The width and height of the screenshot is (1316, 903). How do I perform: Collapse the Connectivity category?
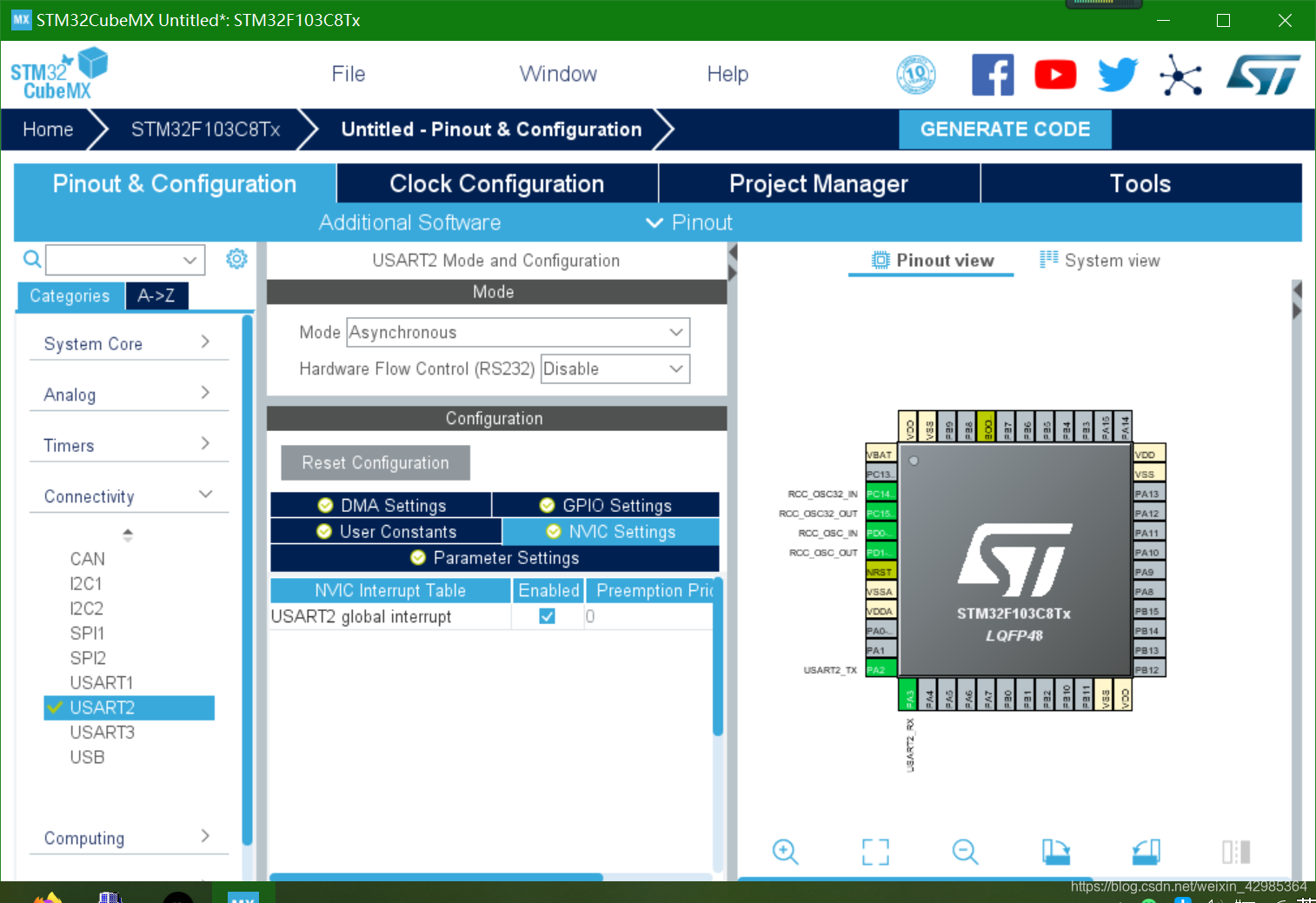pos(129,496)
